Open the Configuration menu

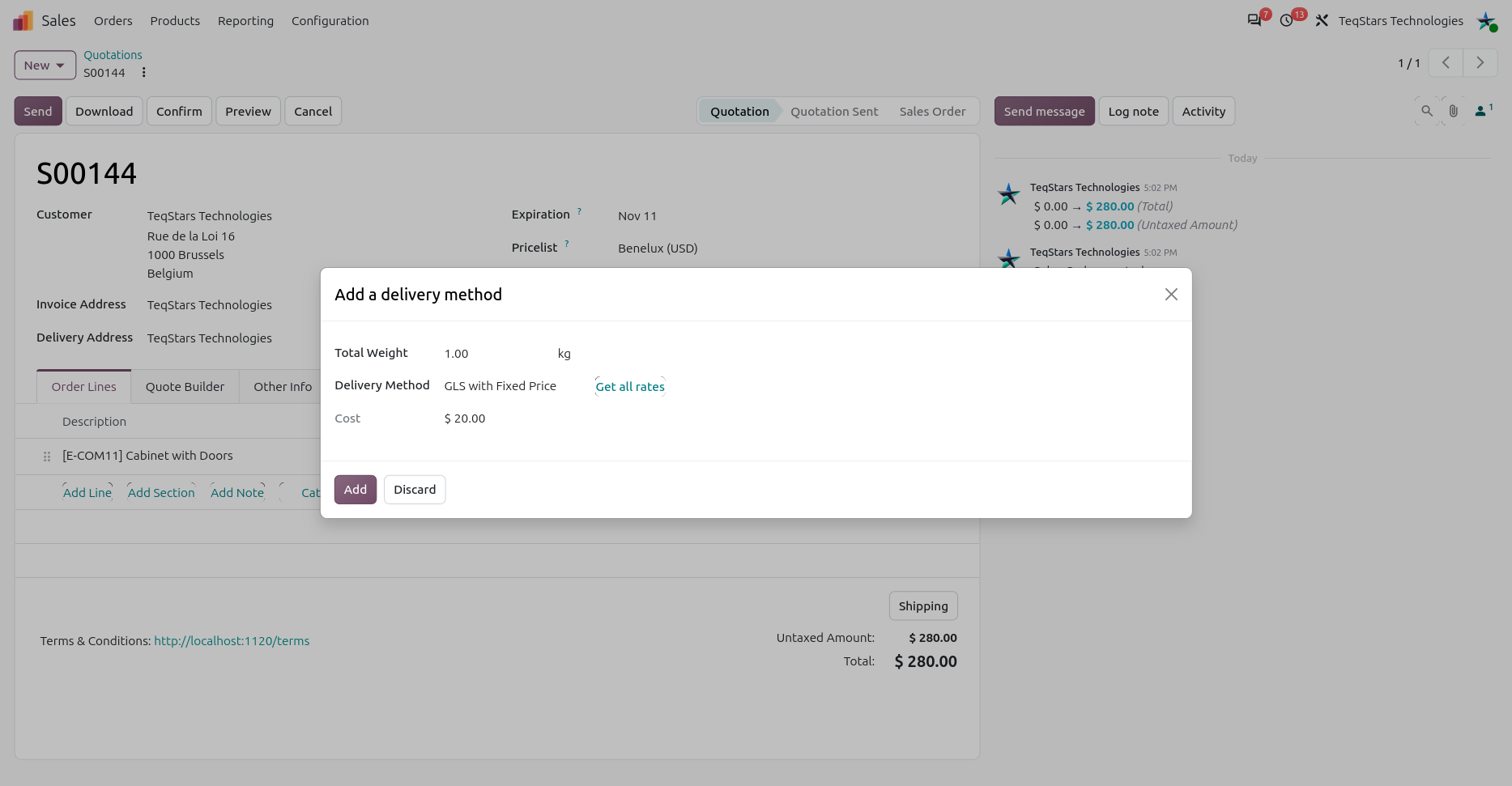pos(330,21)
